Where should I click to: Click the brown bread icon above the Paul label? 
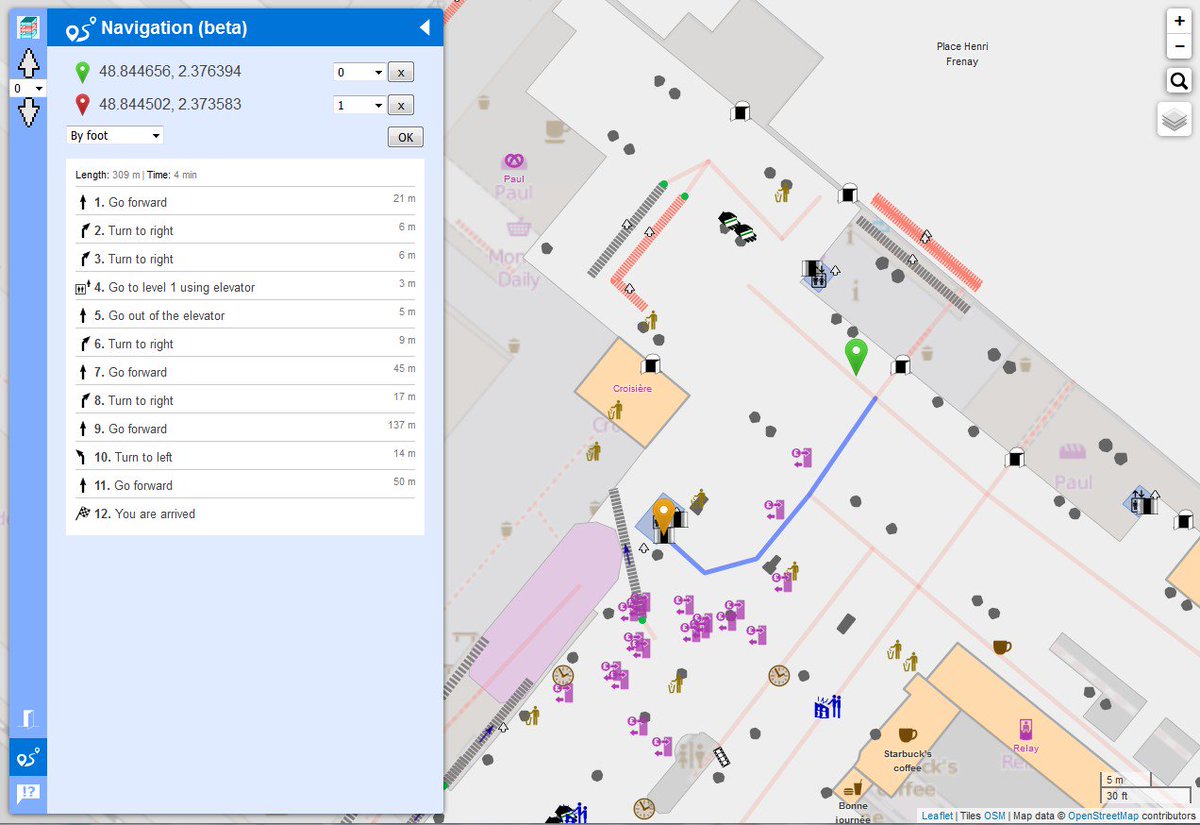point(1071,451)
